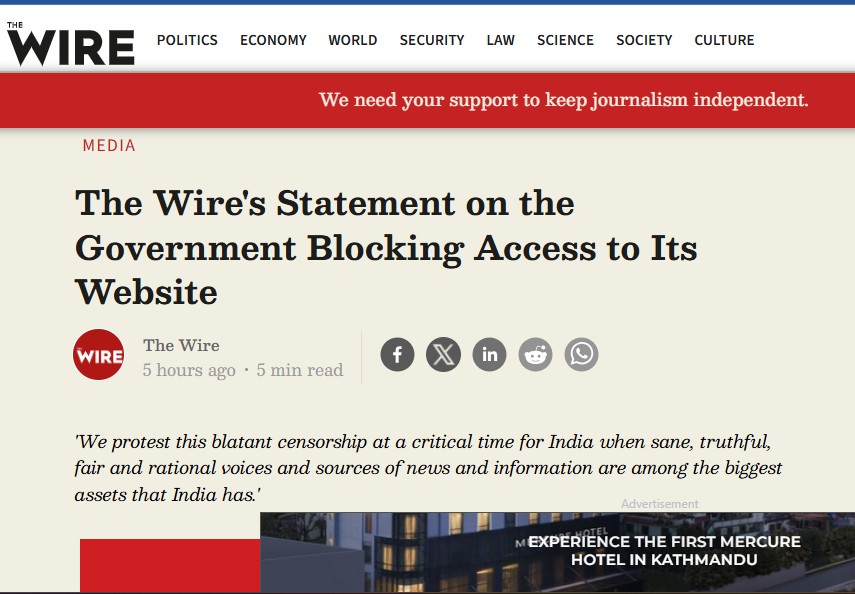Go to the Society section
The width and height of the screenshot is (855, 594).
click(x=644, y=40)
